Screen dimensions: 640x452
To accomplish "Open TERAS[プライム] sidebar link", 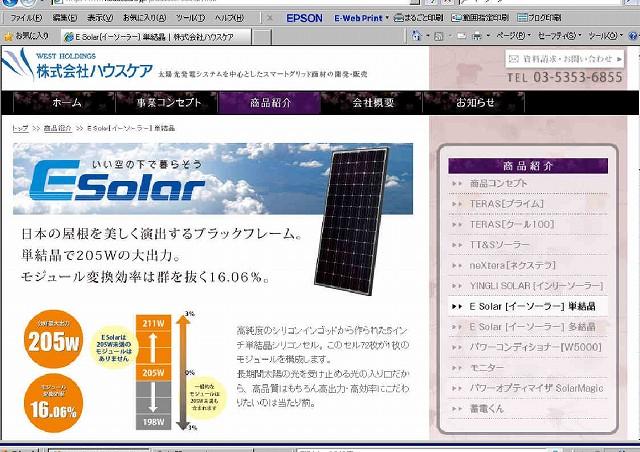I will (x=506, y=204).
